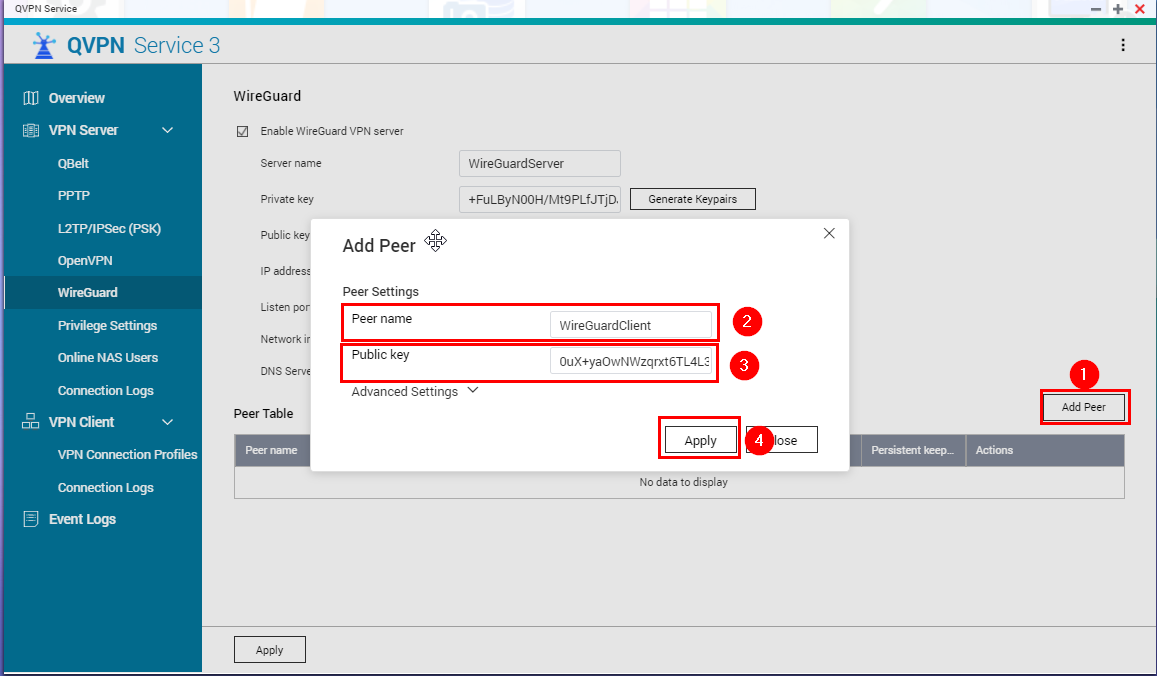Open Online NAS Users

[108, 358]
